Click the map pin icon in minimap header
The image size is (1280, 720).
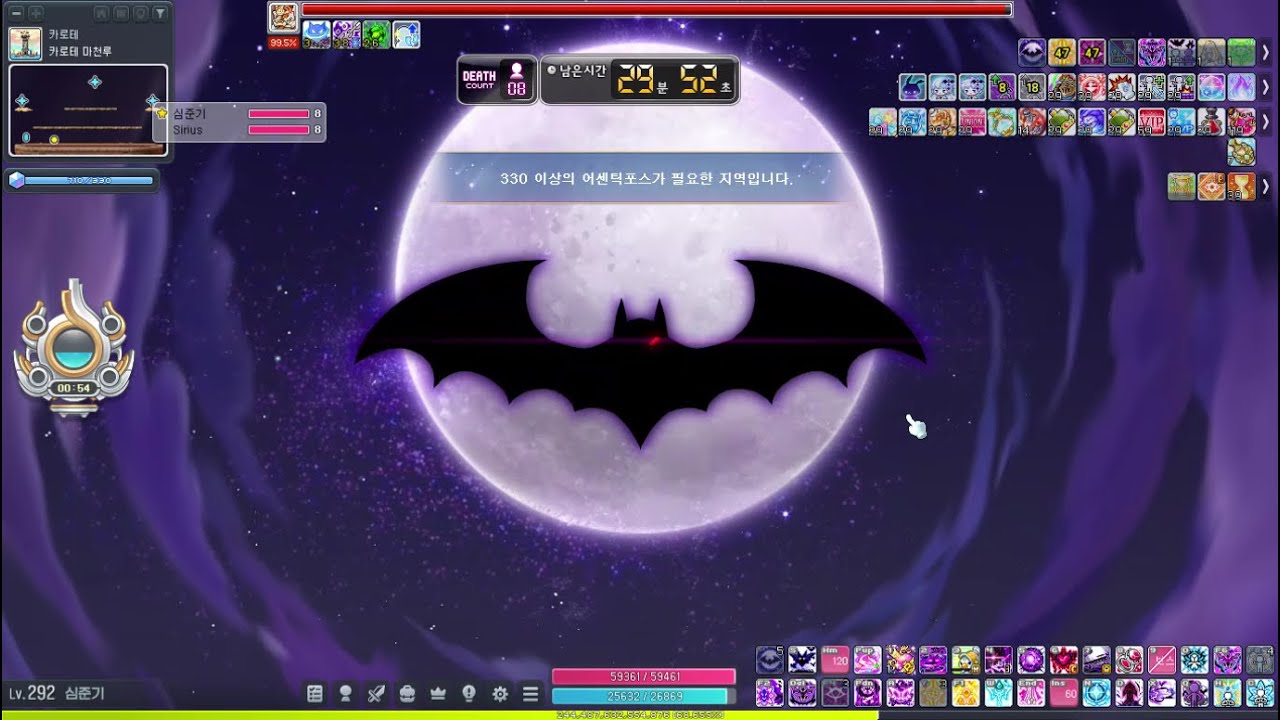coord(140,13)
